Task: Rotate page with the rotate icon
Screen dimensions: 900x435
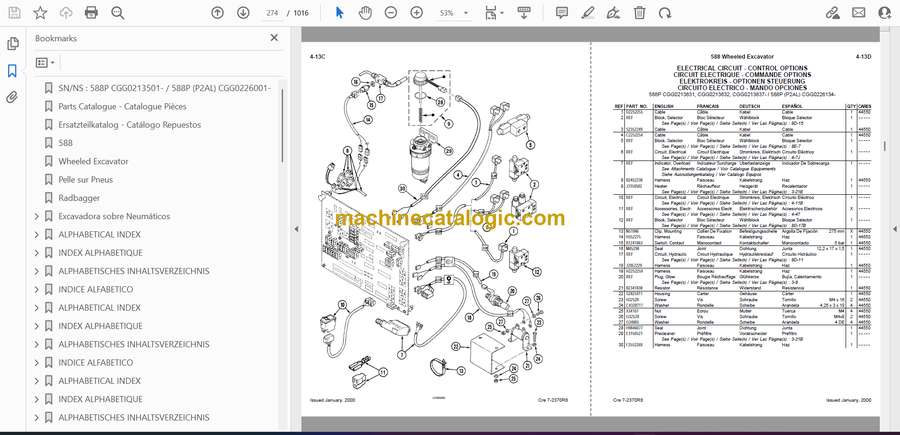Action: point(665,13)
